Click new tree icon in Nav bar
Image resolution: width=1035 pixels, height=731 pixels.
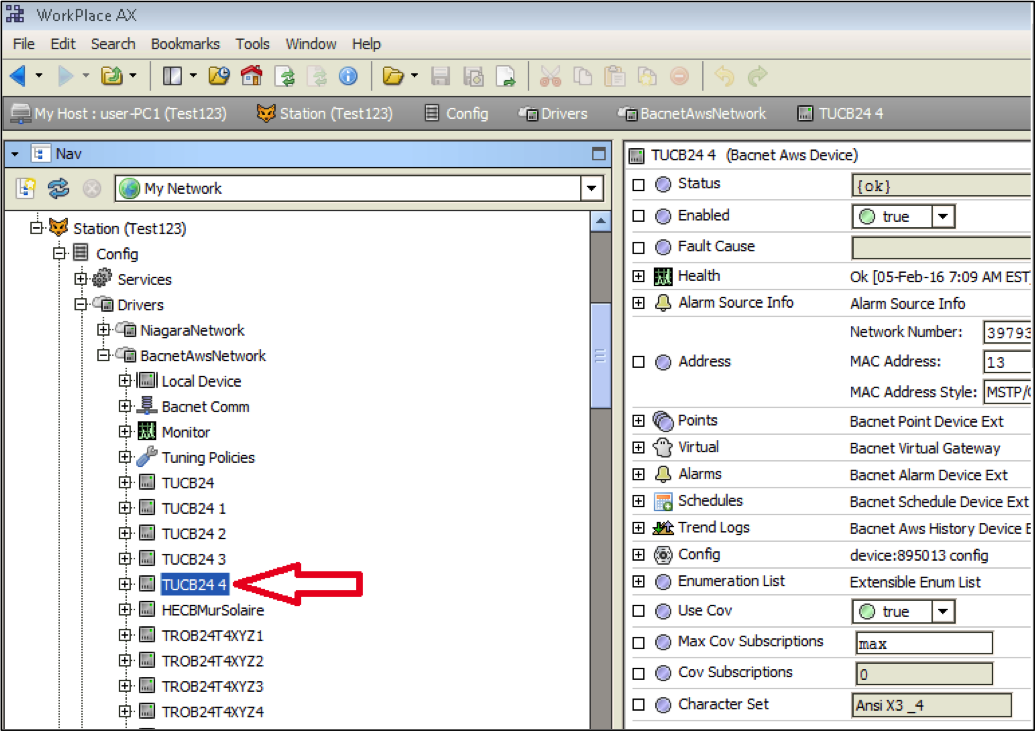(26, 188)
